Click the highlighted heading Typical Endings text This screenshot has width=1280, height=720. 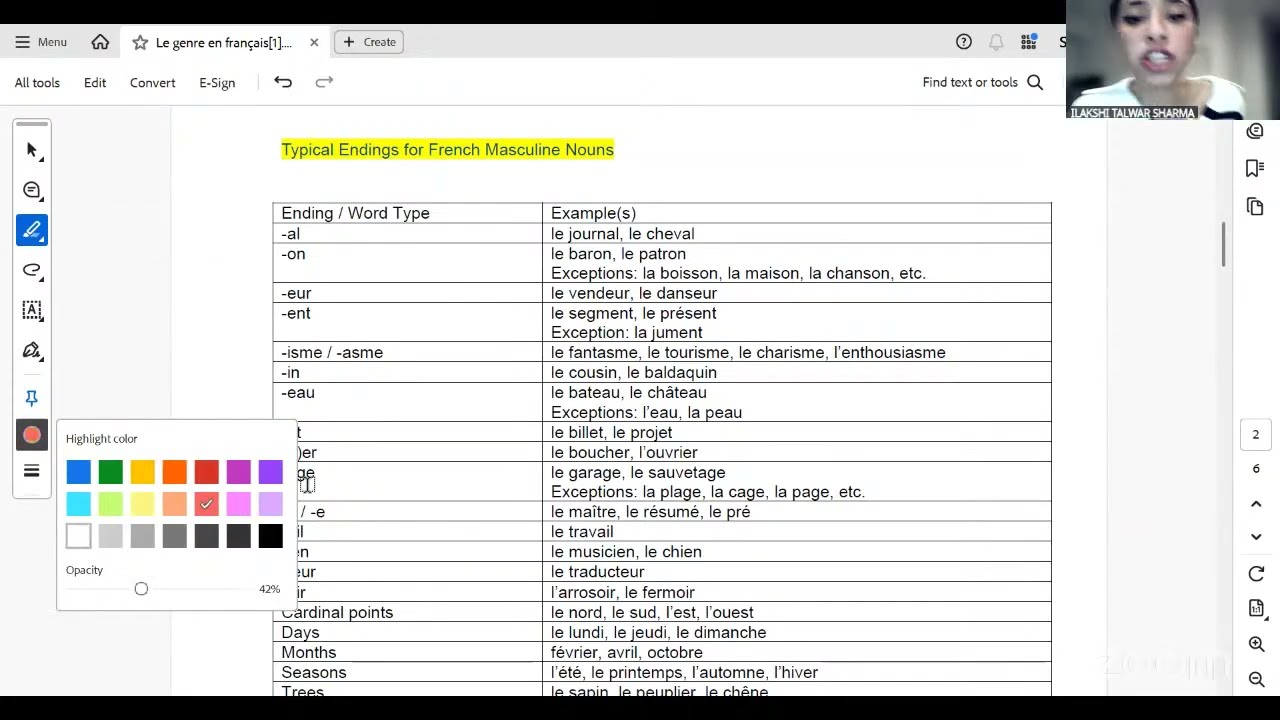[x=447, y=150]
